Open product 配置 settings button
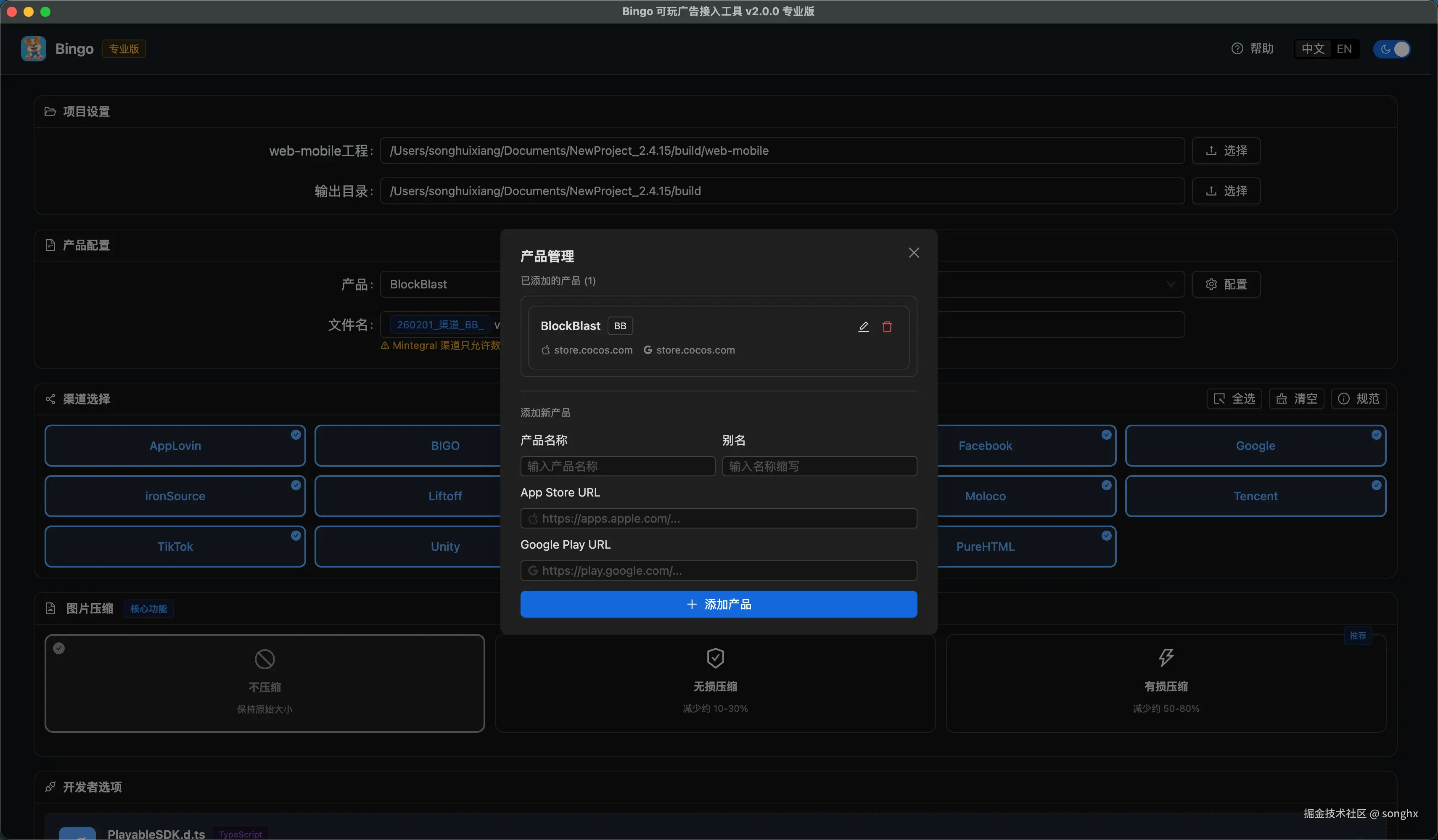 click(1226, 284)
